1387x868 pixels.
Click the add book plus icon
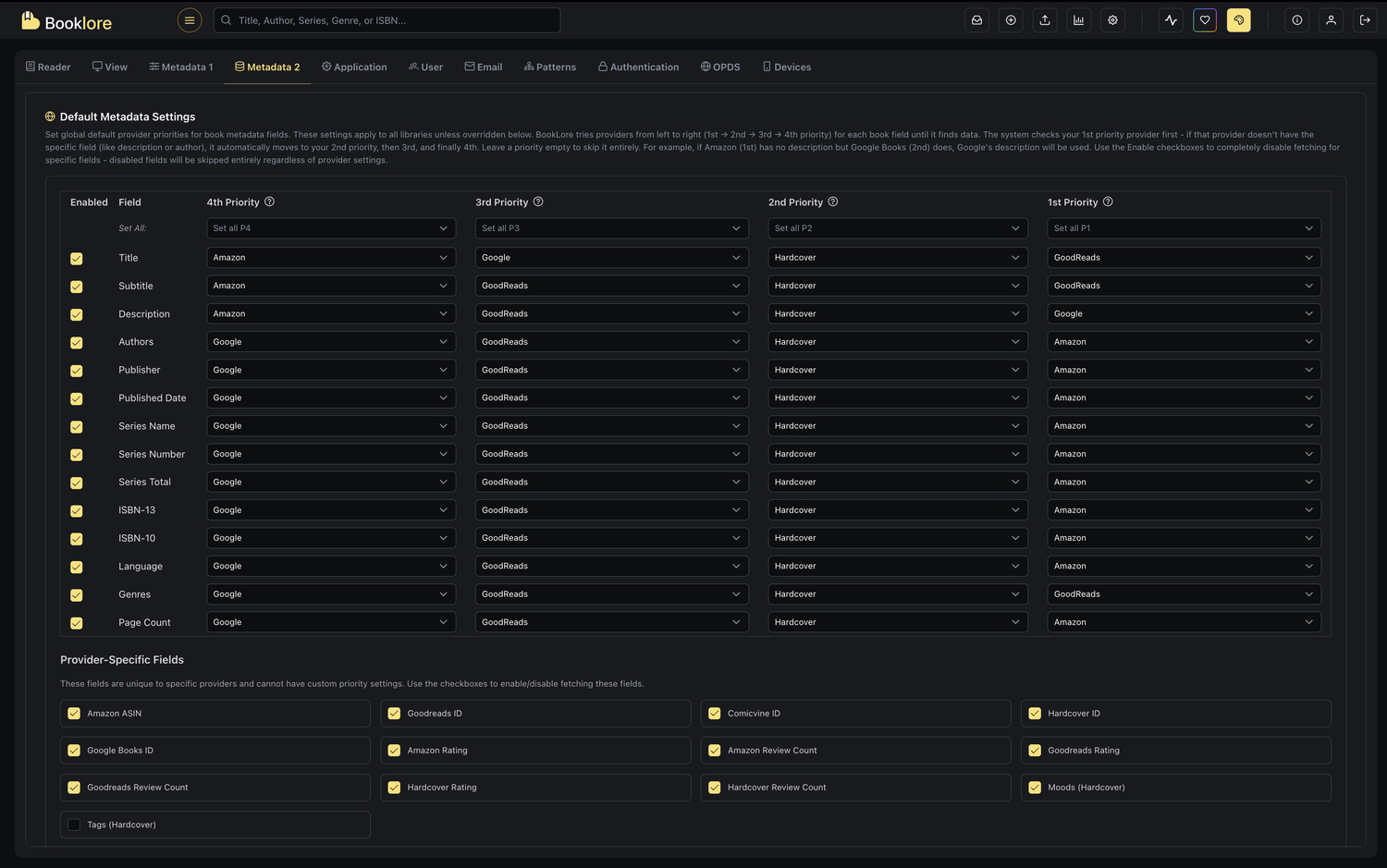point(1011,19)
